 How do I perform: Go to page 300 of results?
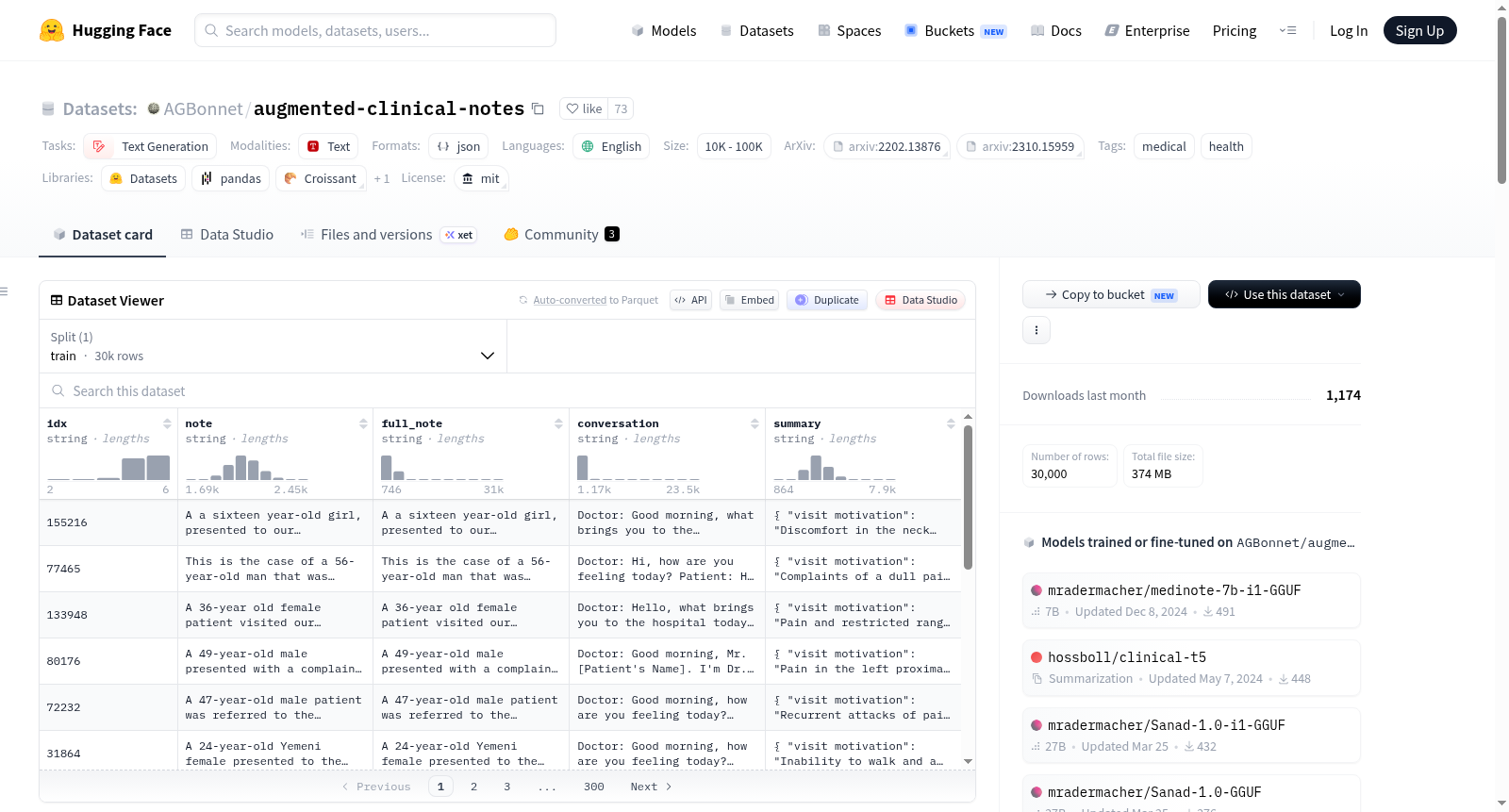594,787
